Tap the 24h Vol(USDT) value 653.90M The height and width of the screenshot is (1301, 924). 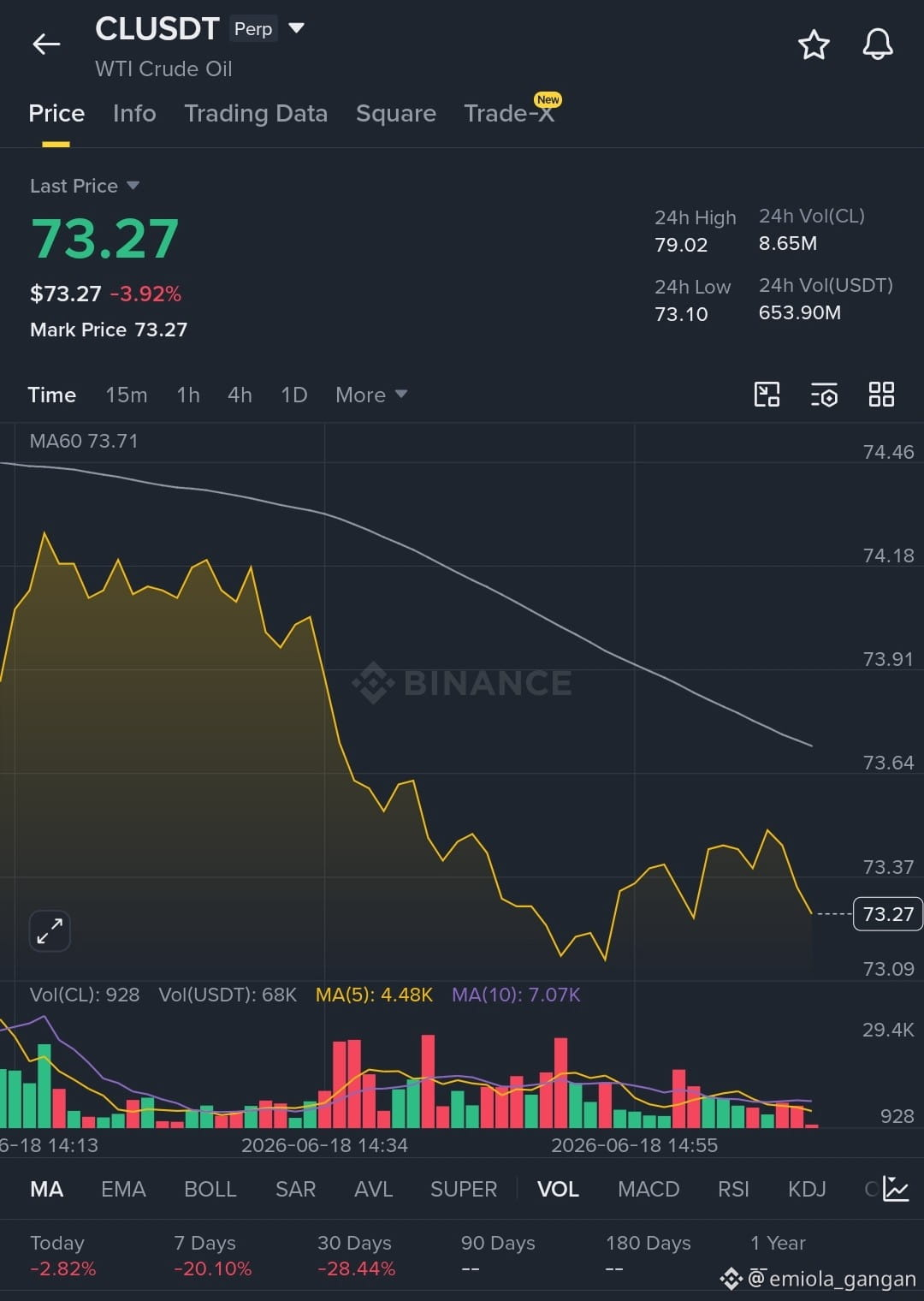[800, 312]
